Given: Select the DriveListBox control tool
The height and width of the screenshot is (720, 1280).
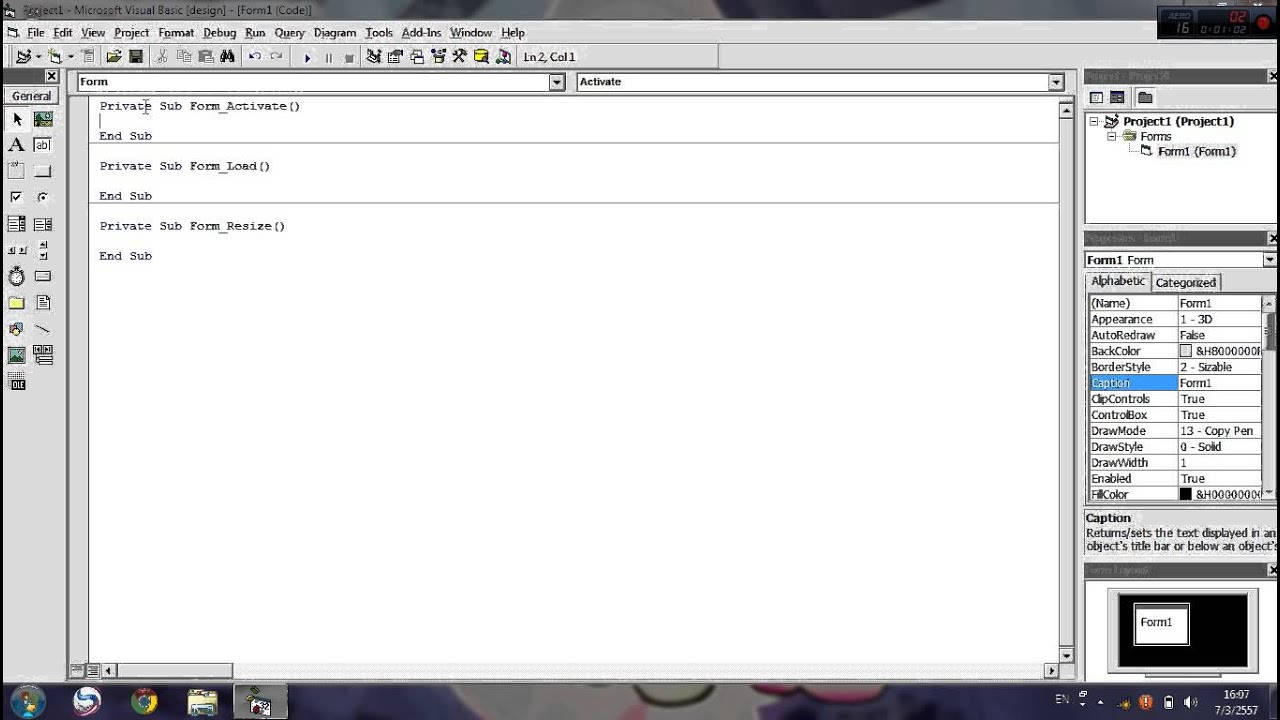Looking at the screenshot, I should (x=43, y=276).
